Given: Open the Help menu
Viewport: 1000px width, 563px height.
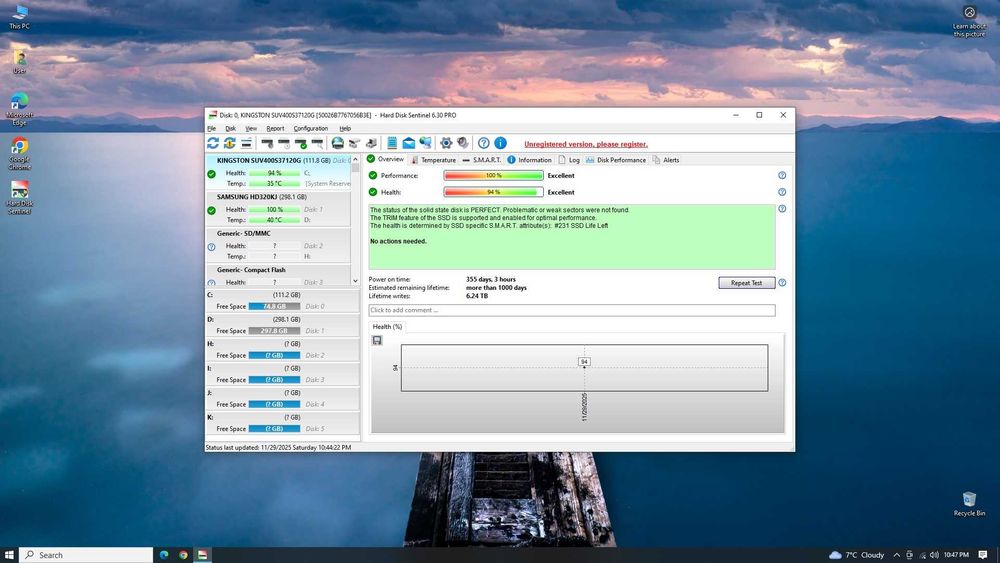Looking at the screenshot, I should (345, 128).
